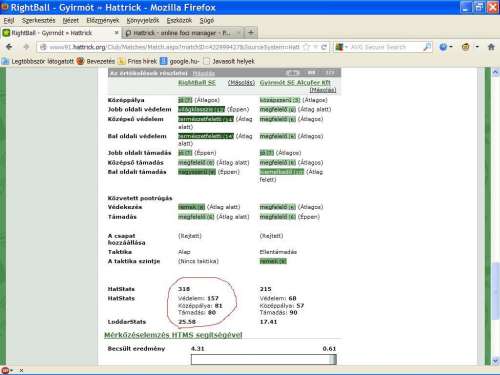Click the Gyirmót SE Alcufer Kft team link

[295, 82]
